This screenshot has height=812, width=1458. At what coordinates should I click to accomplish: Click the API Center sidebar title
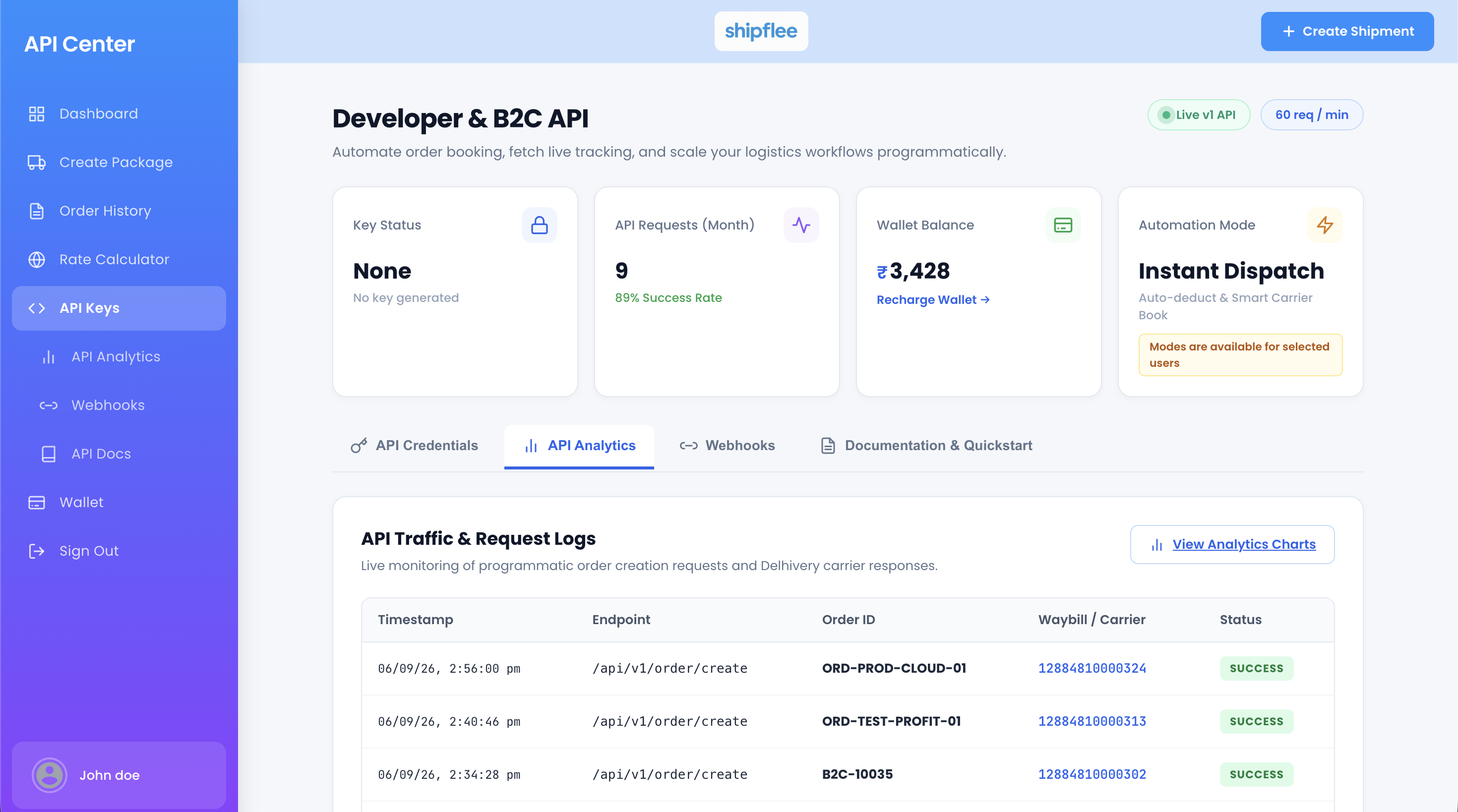tap(79, 44)
